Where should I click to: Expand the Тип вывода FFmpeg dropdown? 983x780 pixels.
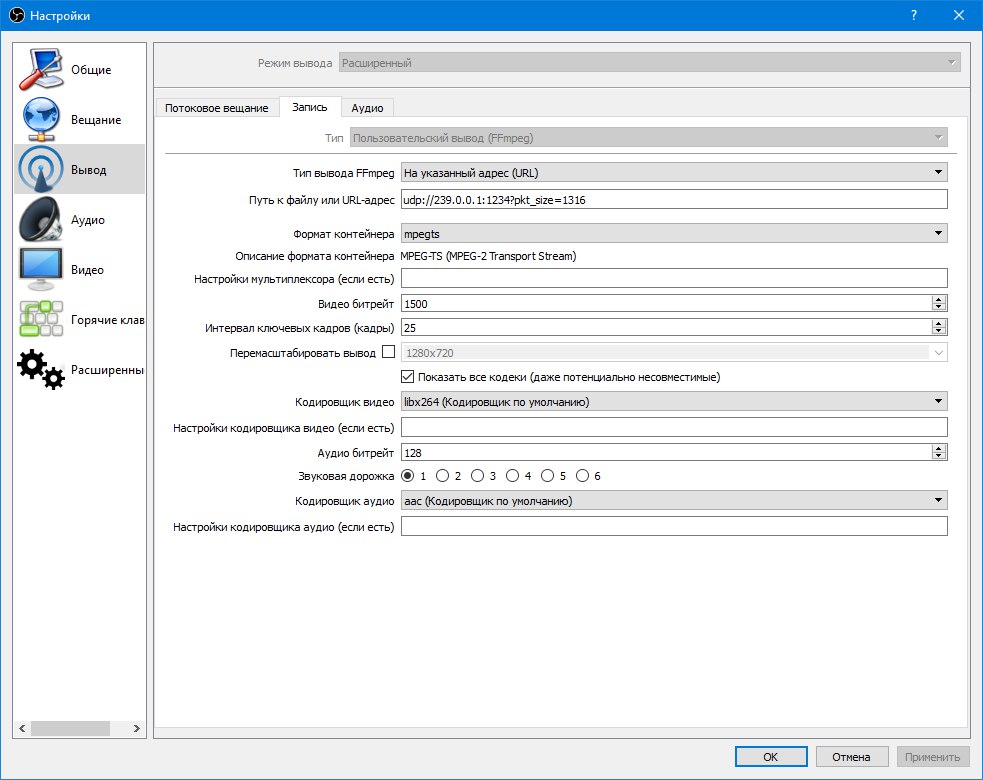coord(673,173)
